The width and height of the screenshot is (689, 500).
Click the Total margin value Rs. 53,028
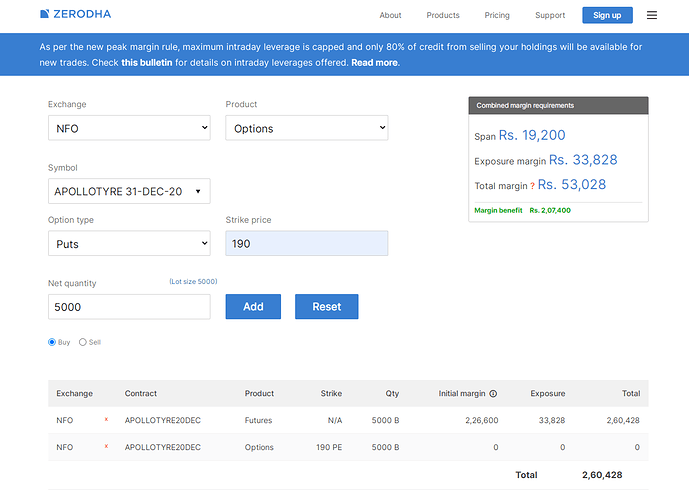572,185
